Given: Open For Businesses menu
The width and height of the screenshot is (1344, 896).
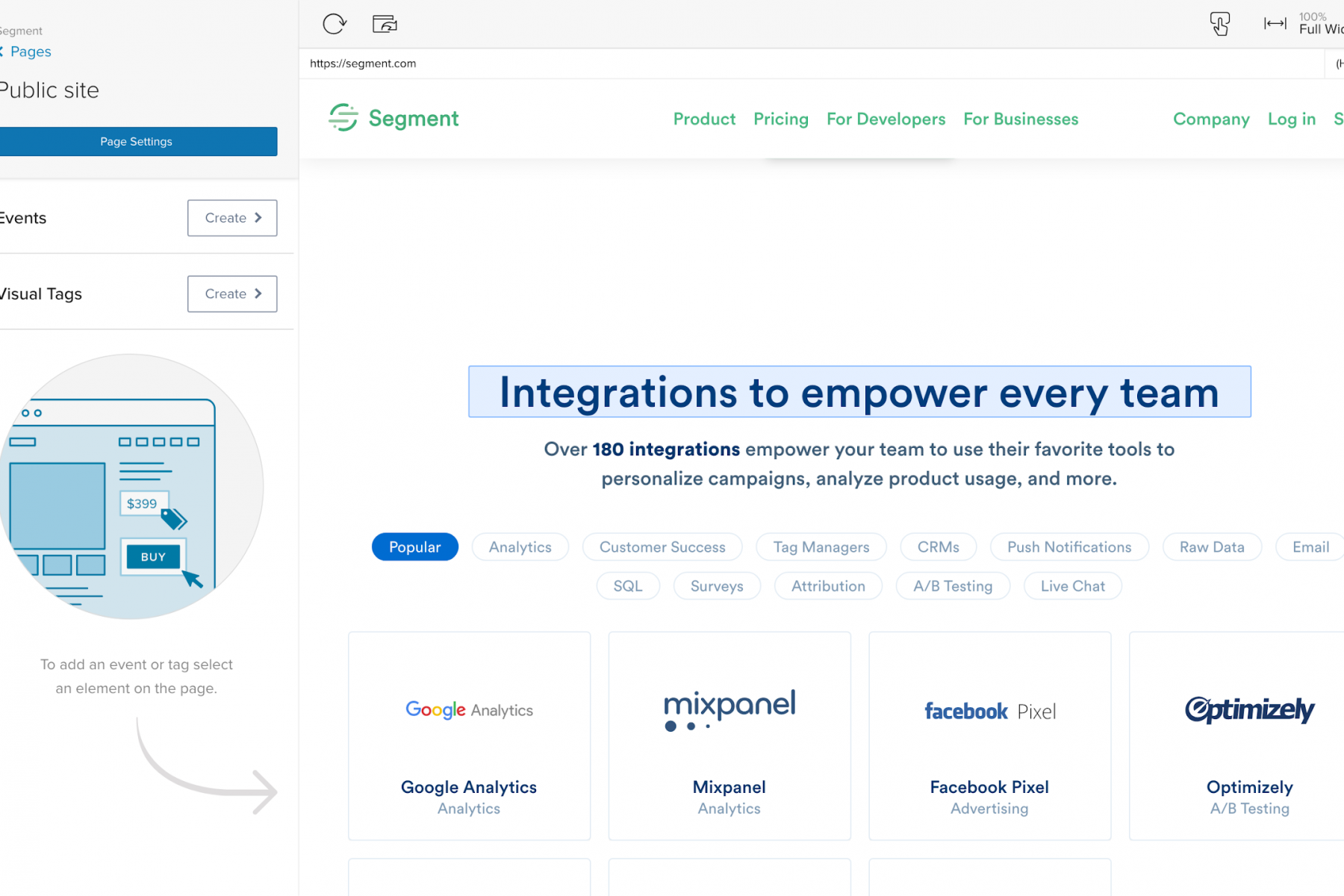Looking at the screenshot, I should point(1021,119).
